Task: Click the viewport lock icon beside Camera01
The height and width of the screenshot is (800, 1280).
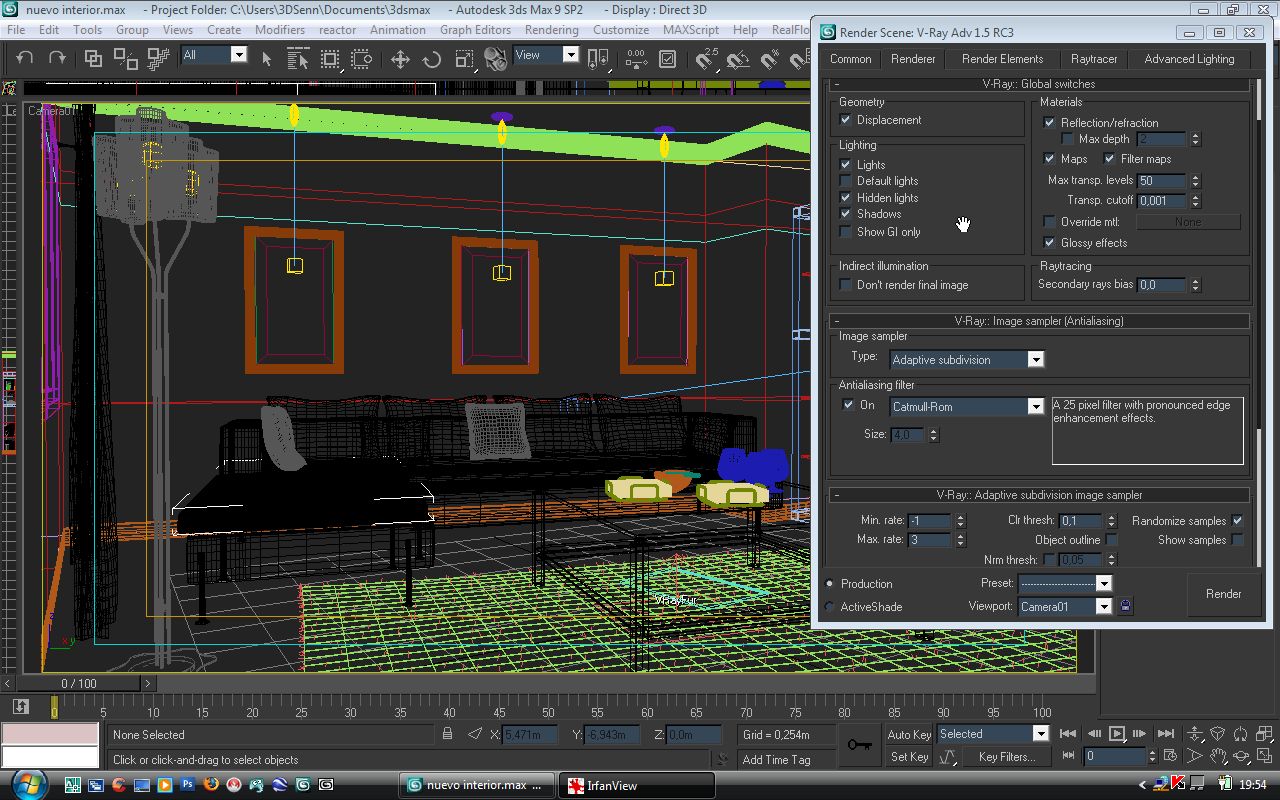Action: 1126,606
